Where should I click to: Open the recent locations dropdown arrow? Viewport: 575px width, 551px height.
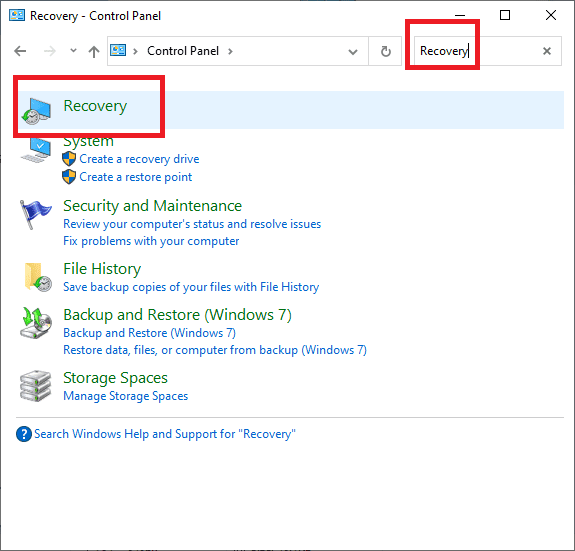tap(73, 51)
